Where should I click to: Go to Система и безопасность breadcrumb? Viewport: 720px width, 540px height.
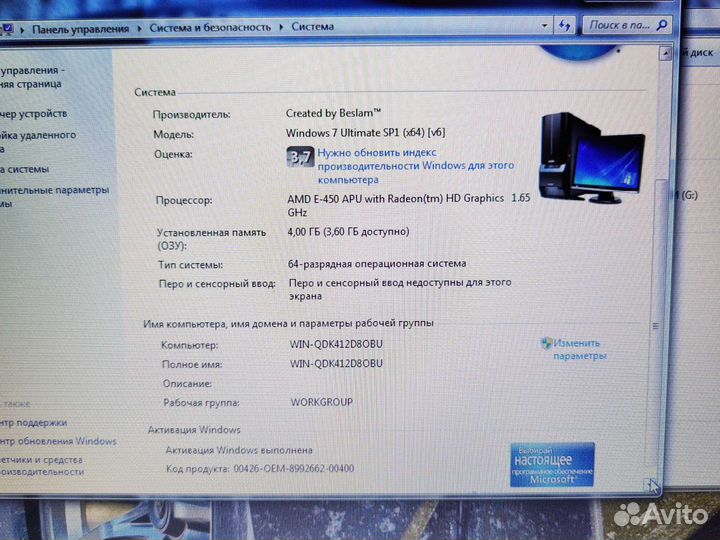(210, 28)
